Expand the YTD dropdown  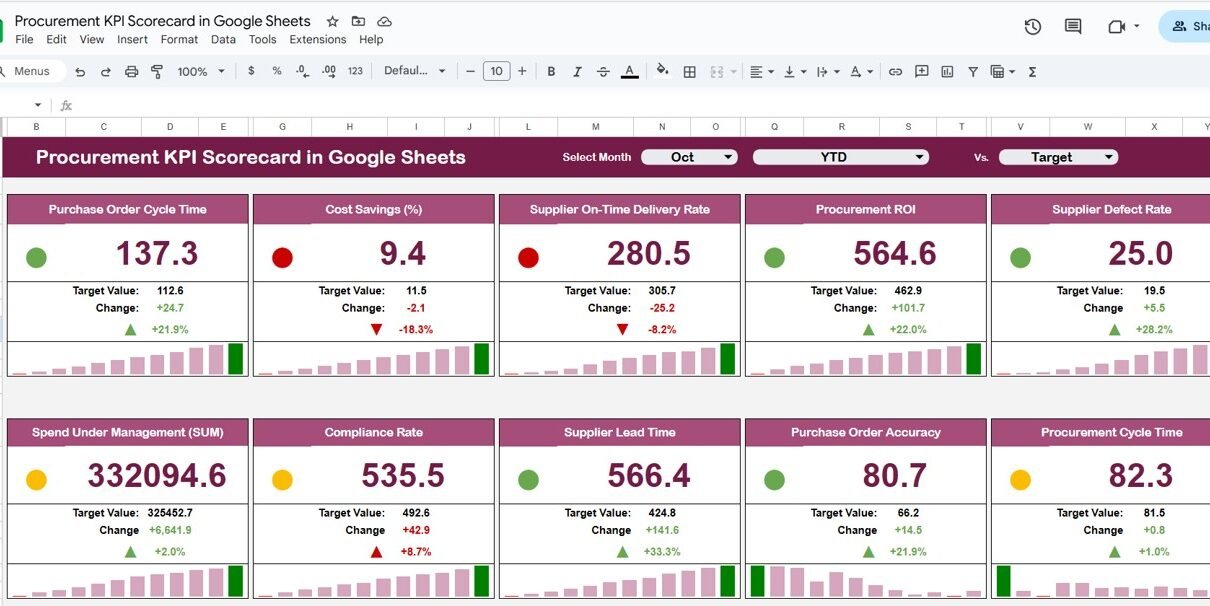[840, 157]
